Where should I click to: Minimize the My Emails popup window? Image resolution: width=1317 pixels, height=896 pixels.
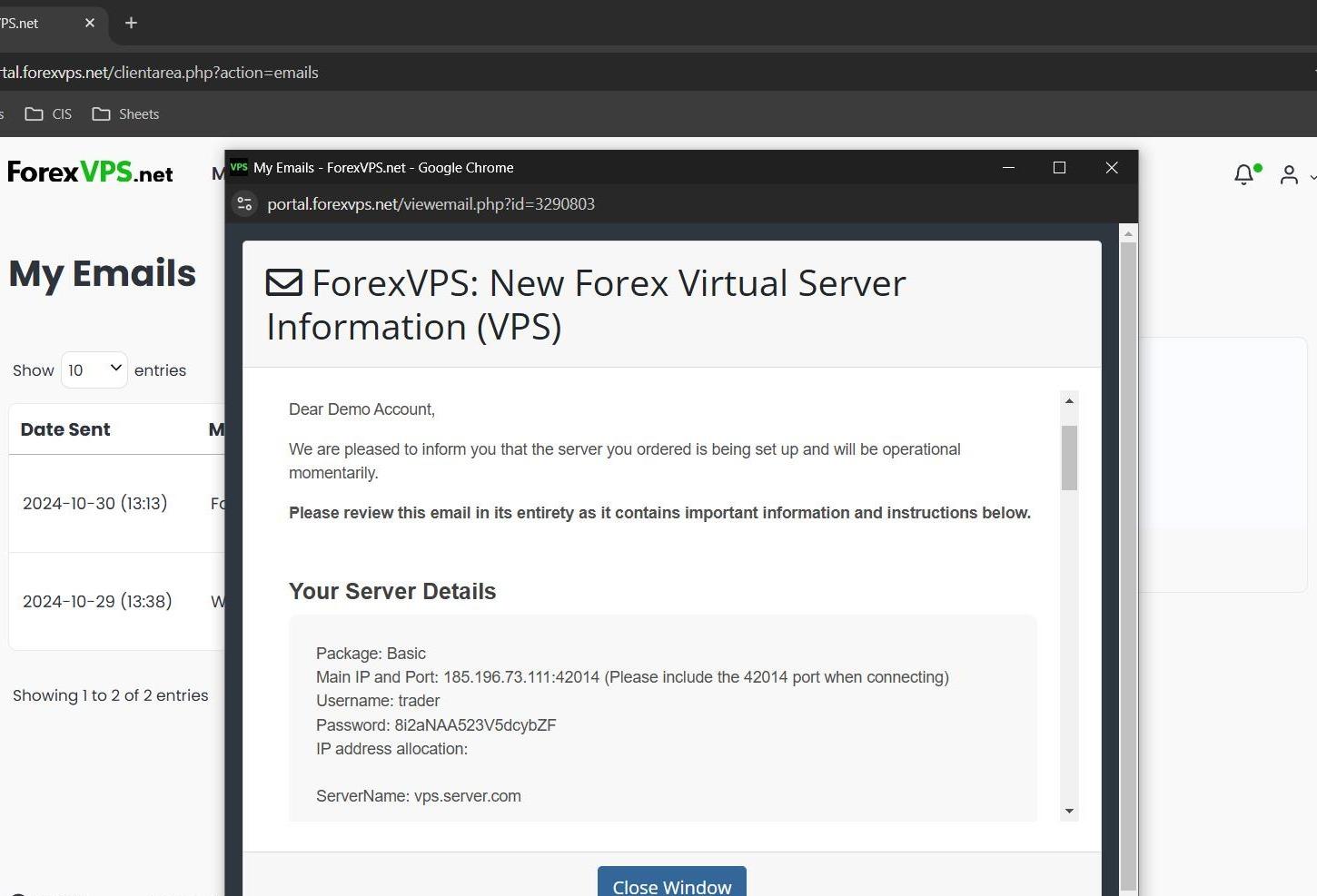pyautogui.click(x=1008, y=168)
